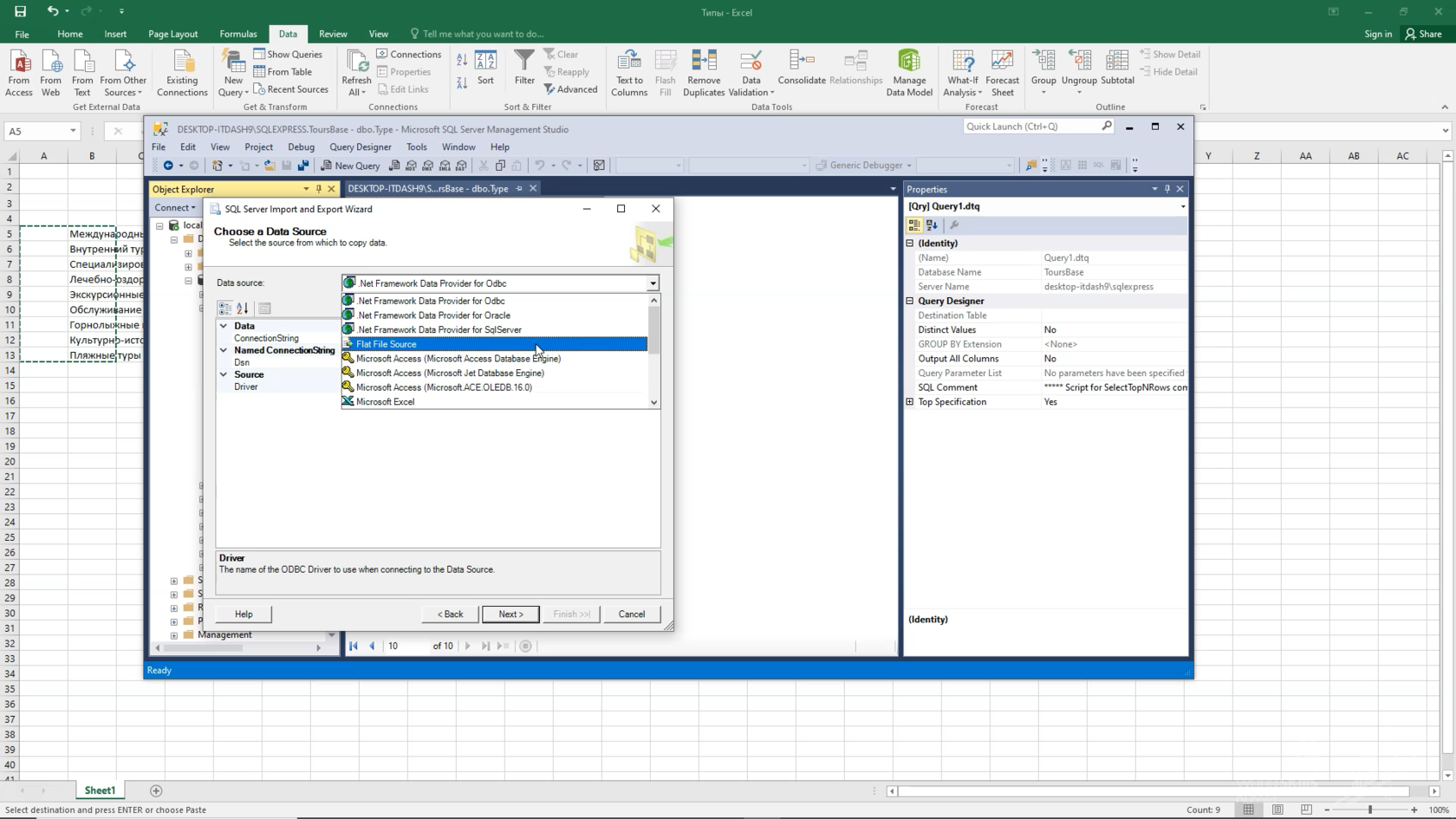Select .Net Framework Data Provider for Oracle
The width and height of the screenshot is (1456, 819).
495,315
